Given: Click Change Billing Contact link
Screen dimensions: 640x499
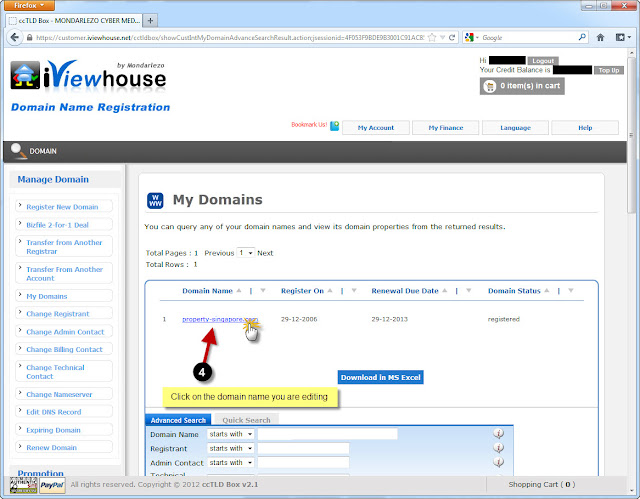Looking at the screenshot, I should (64, 349).
